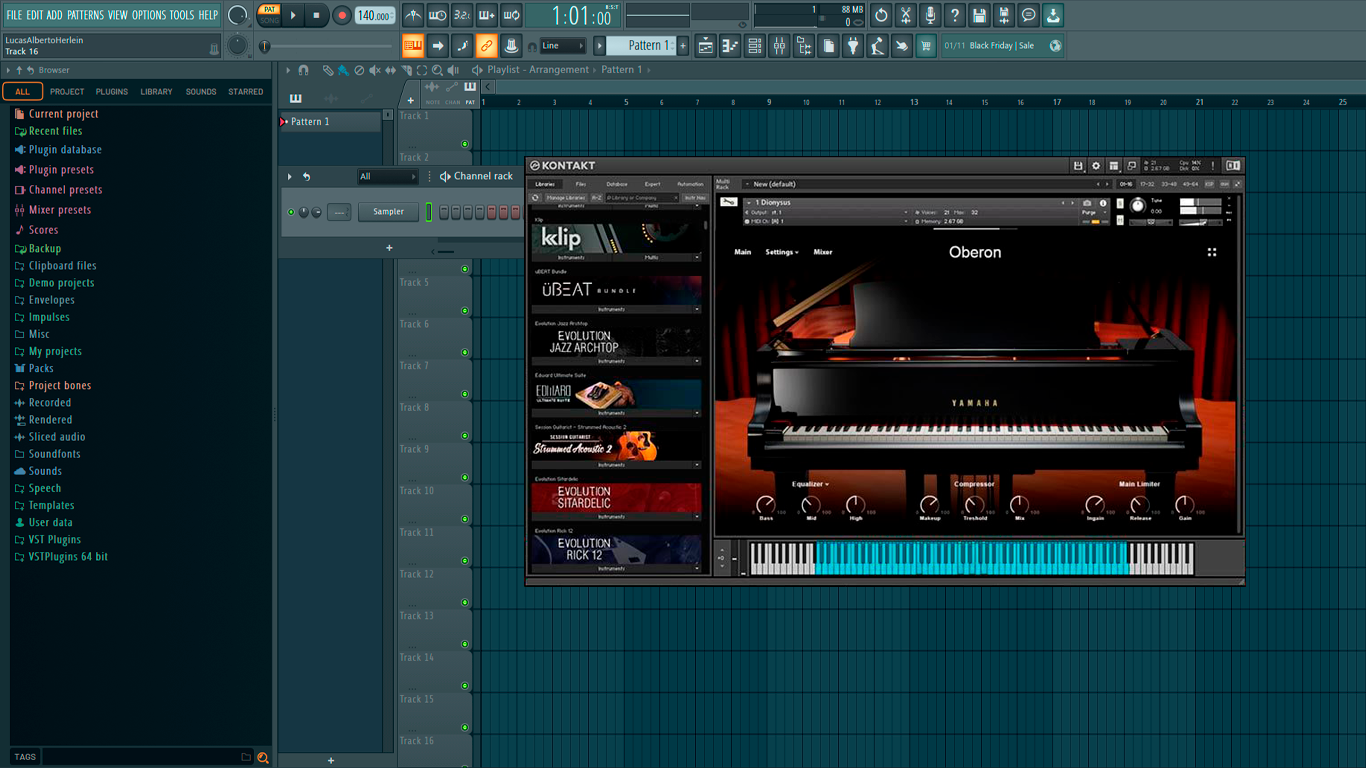
Task: Click the tempo 140.000 field
Action: tap(375, 16)
